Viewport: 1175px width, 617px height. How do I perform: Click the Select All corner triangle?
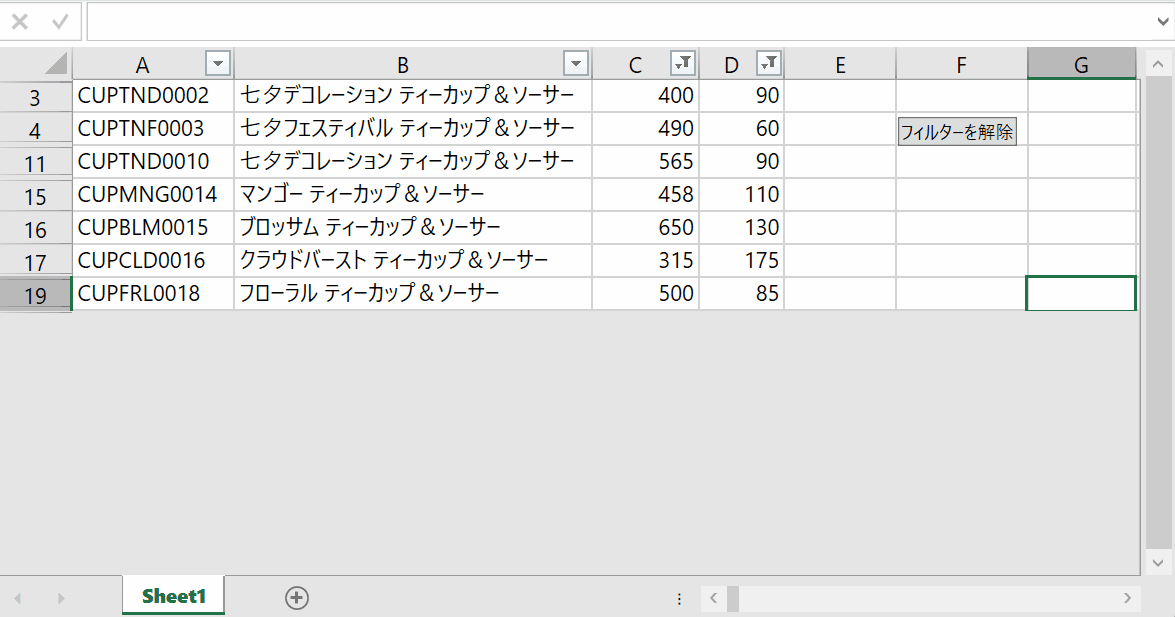click(x=56, y=64)
